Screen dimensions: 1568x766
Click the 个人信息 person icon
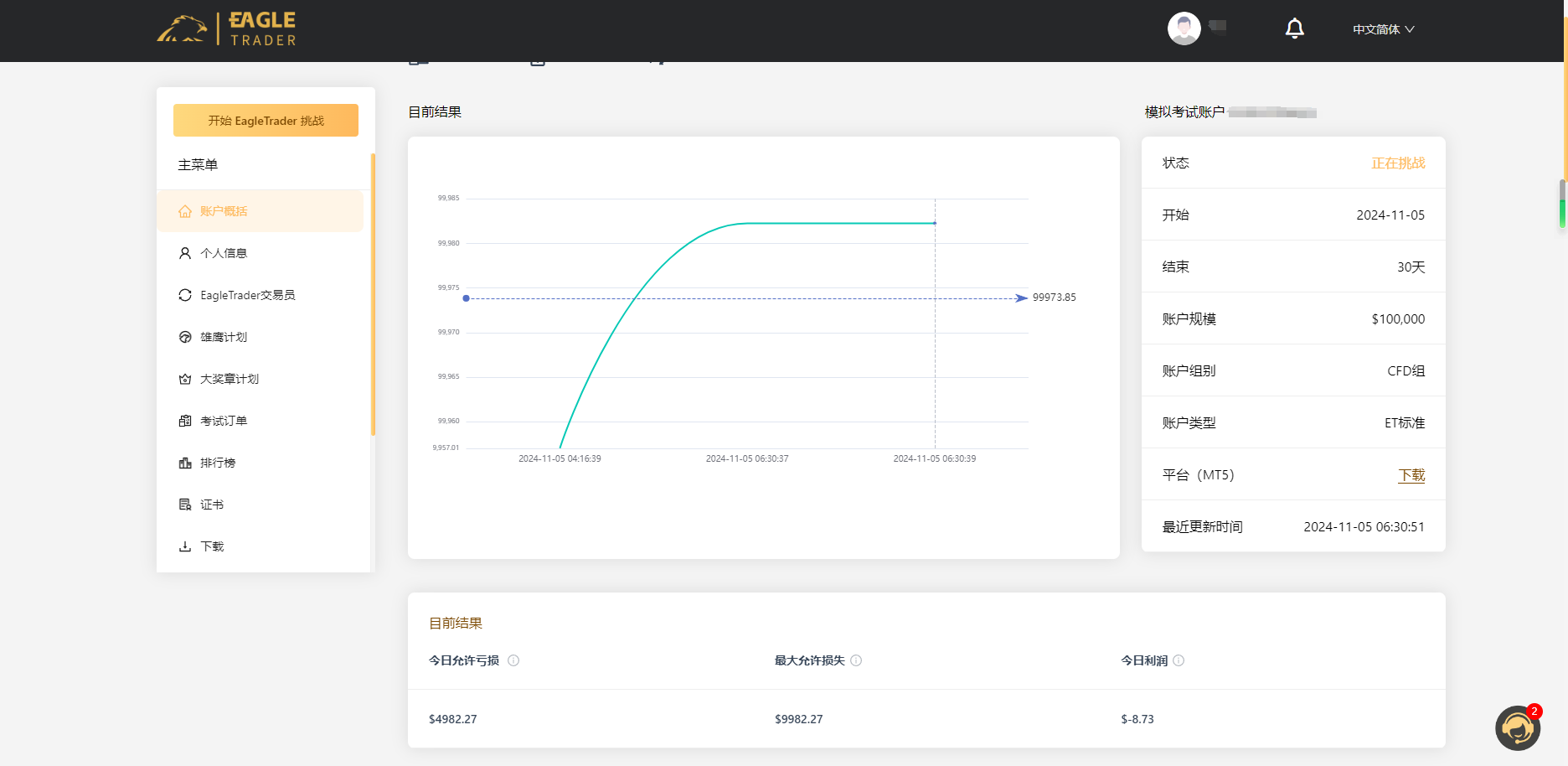[185, 252]
